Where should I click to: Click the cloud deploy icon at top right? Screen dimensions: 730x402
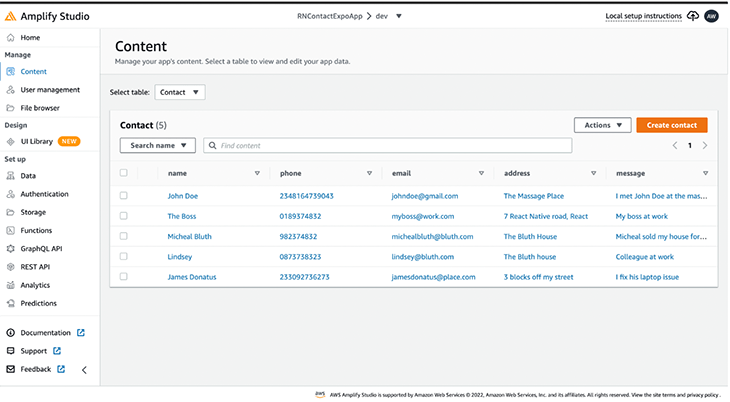(693, 16)
